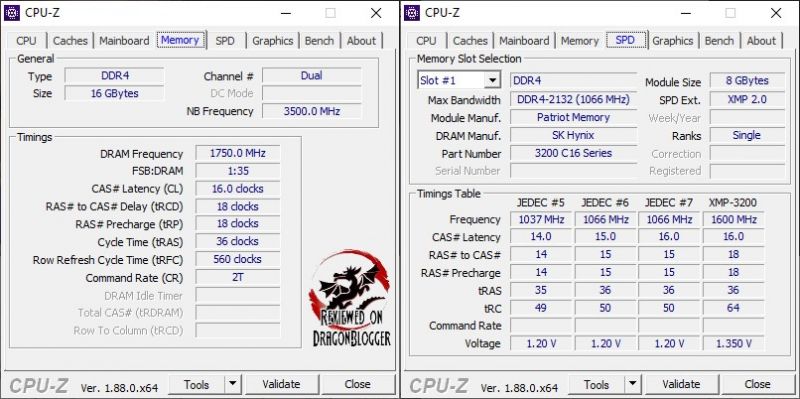Go to Graphics tab in right window

tap(672, 41)
